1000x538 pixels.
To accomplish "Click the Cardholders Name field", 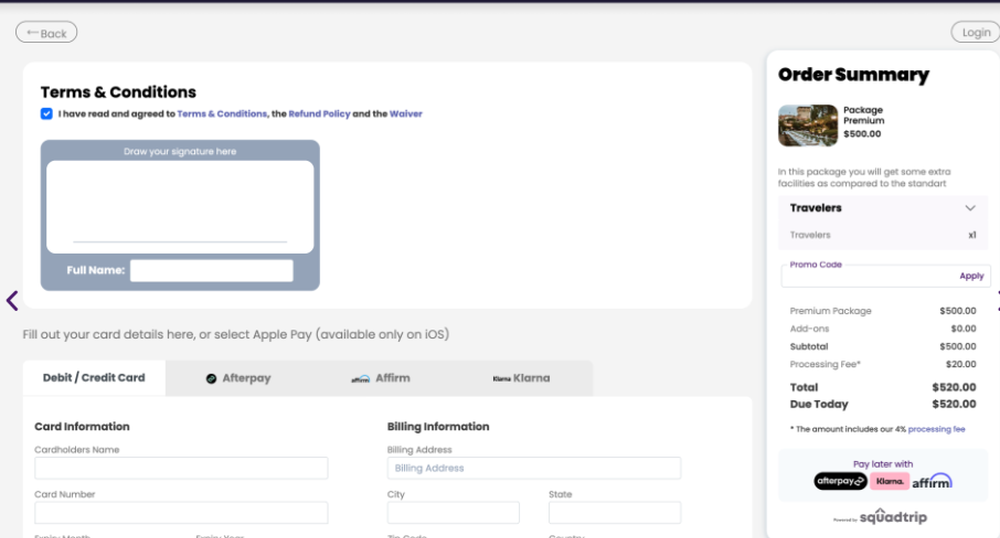I will 181,468.
